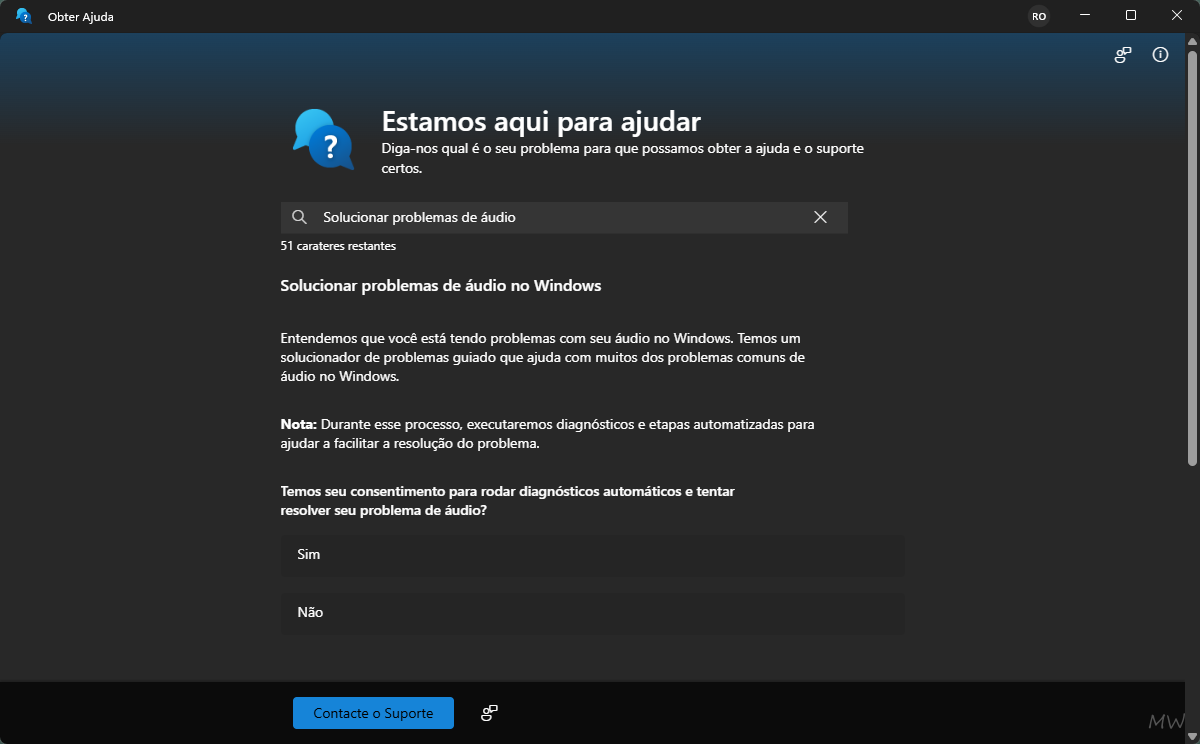Open the info icon at top right
This screenshot has width=1200, height=744.
pyautogui.click(x=1160, y=55)
